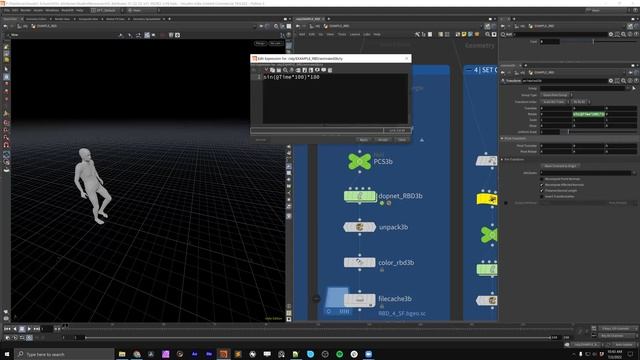Open the network editor Layout menu
The image size is (640, 360).
click(x=355, y=35)
